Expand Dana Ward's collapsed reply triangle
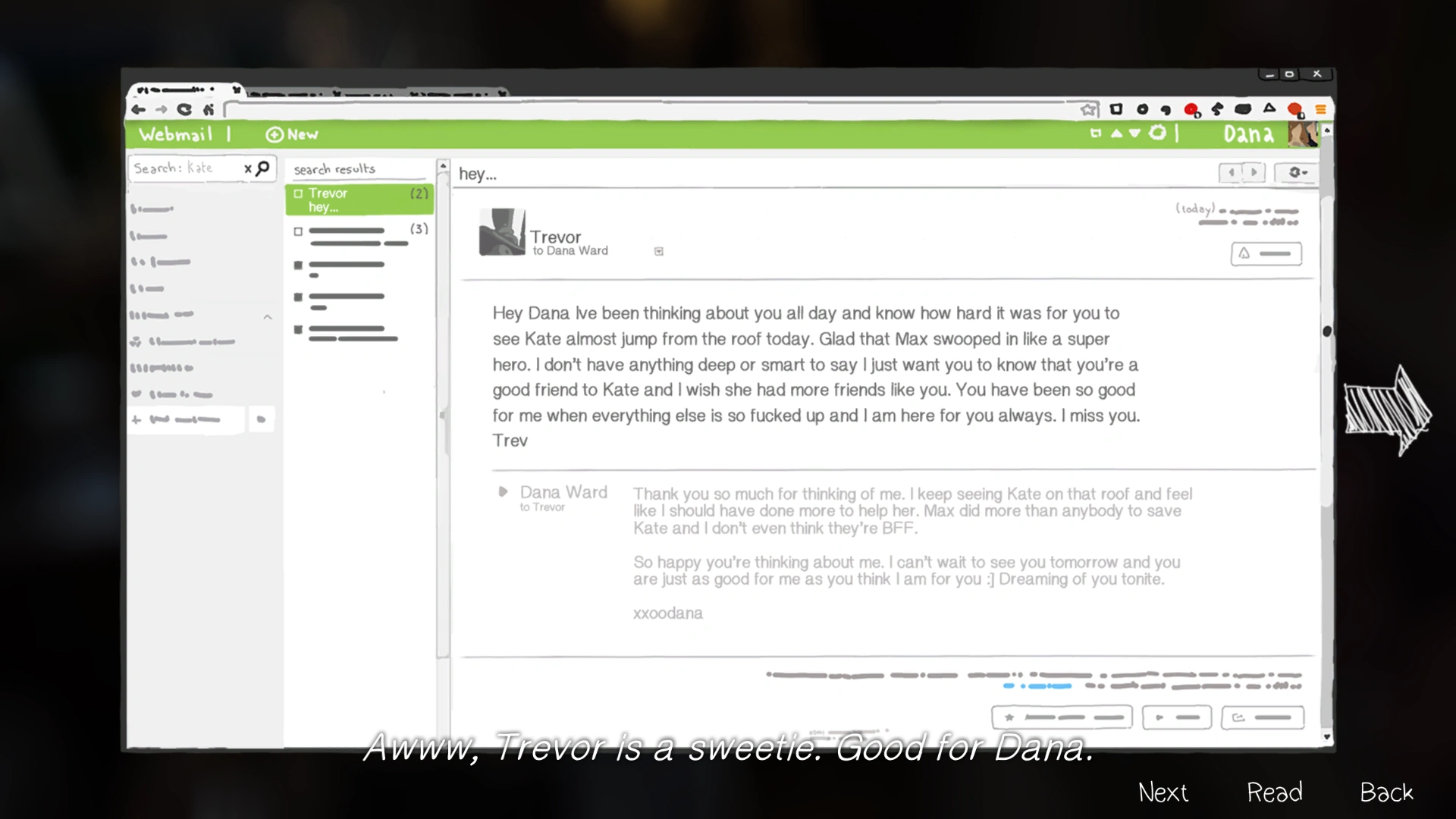The height and width of the screenshot is (819, 1456). (x=503, y=491)
